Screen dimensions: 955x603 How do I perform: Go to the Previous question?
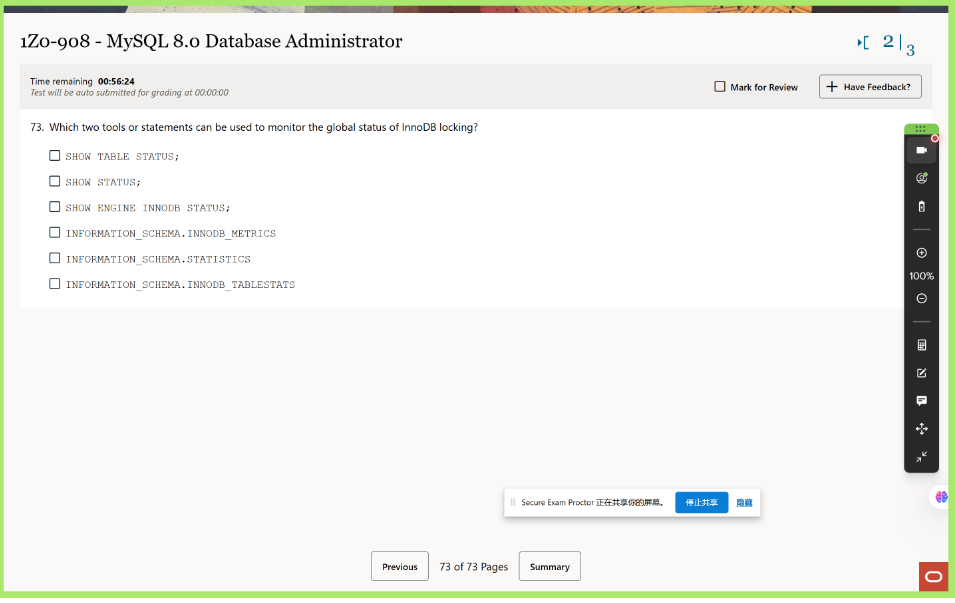(x=400, y=566)
